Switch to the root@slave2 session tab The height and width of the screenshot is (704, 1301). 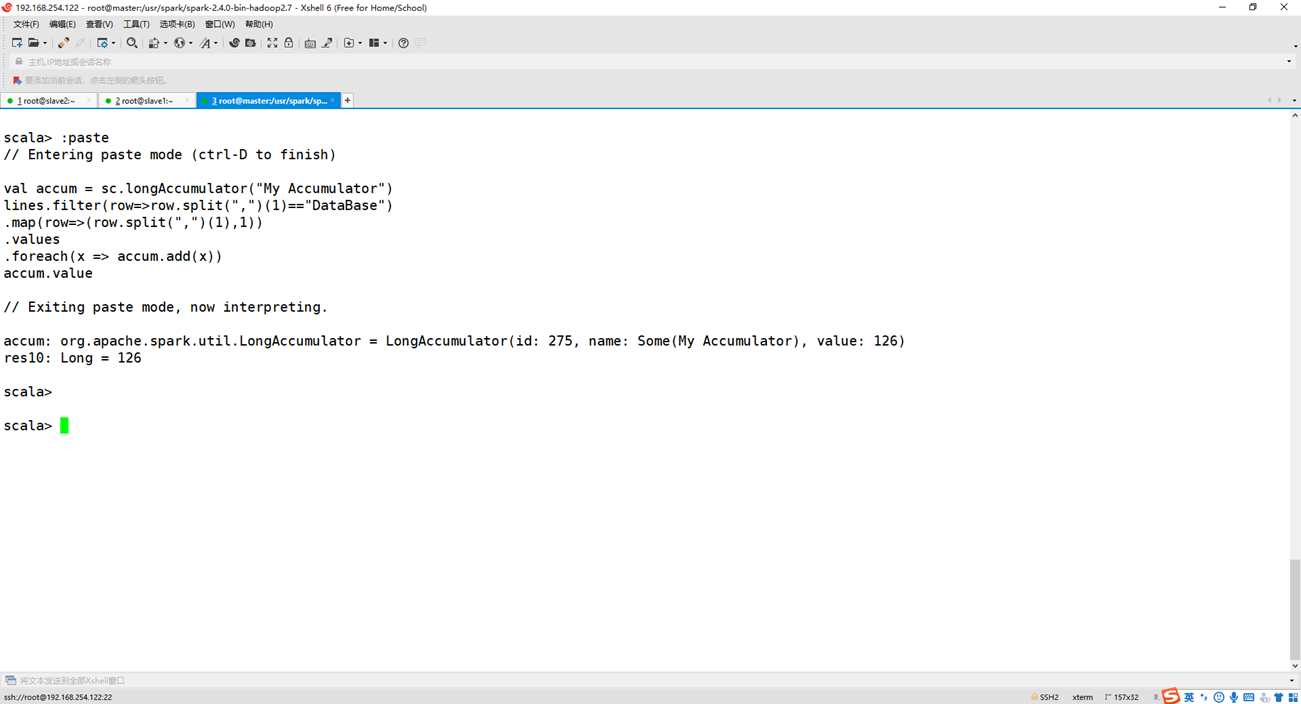[48, 101]
